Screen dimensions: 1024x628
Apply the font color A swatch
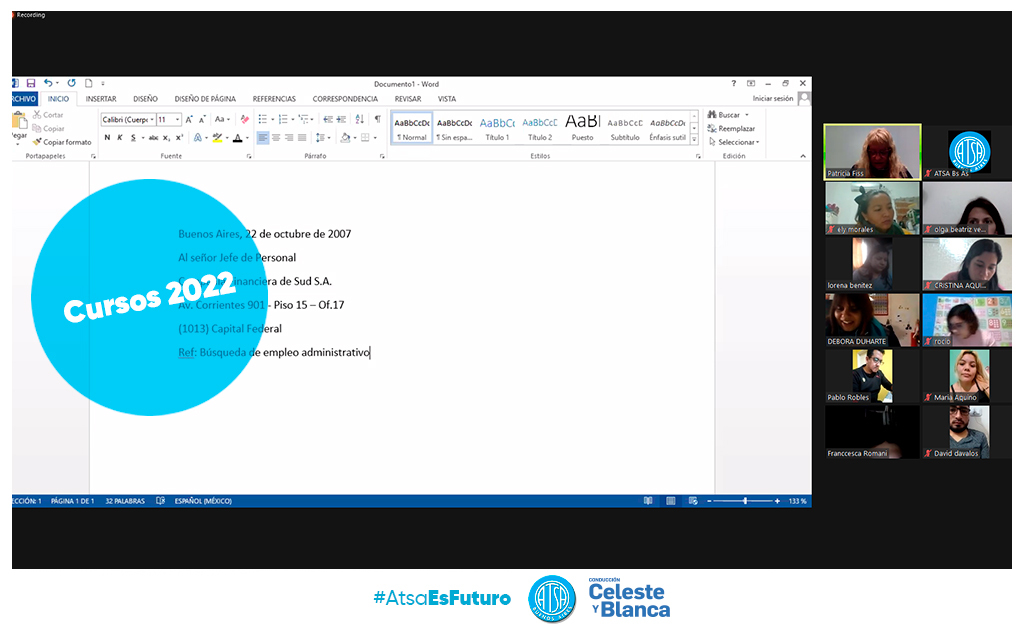pos(238,138)
